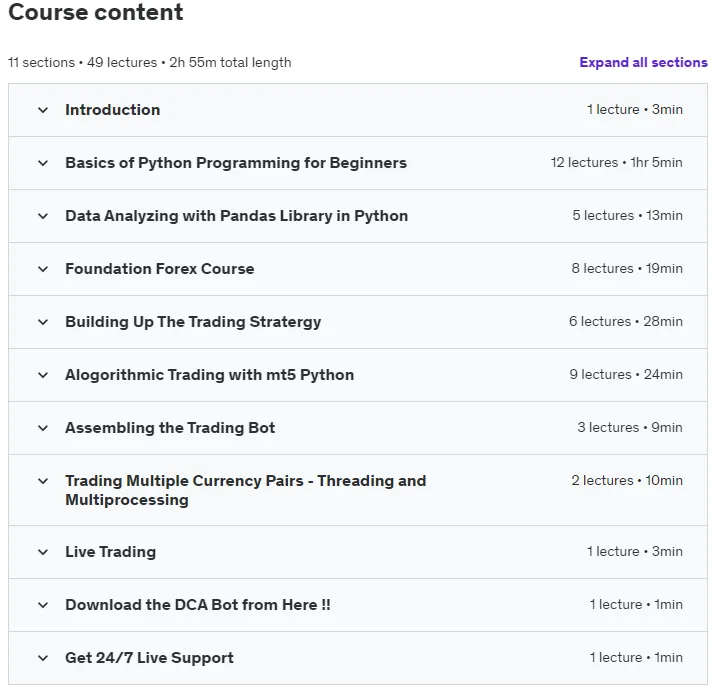Expand Basics of Python Programming chevron
Screen dimensions: 722x697
tap(43, 163)
